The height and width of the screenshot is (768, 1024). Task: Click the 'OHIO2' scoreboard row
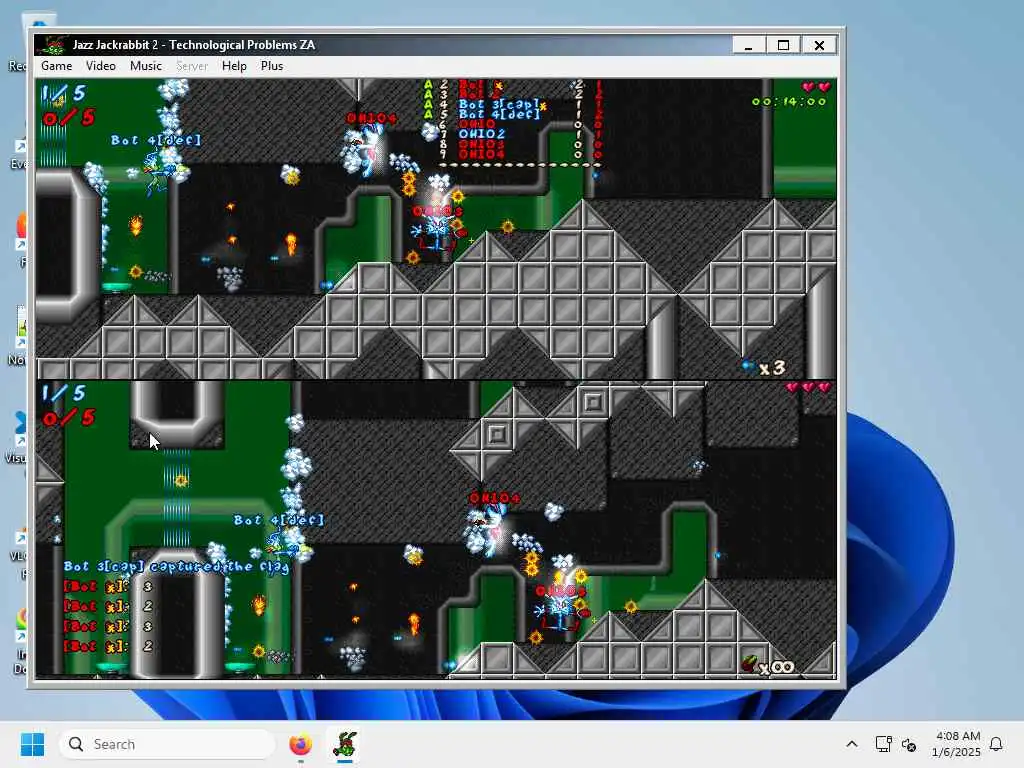point(482,134)
